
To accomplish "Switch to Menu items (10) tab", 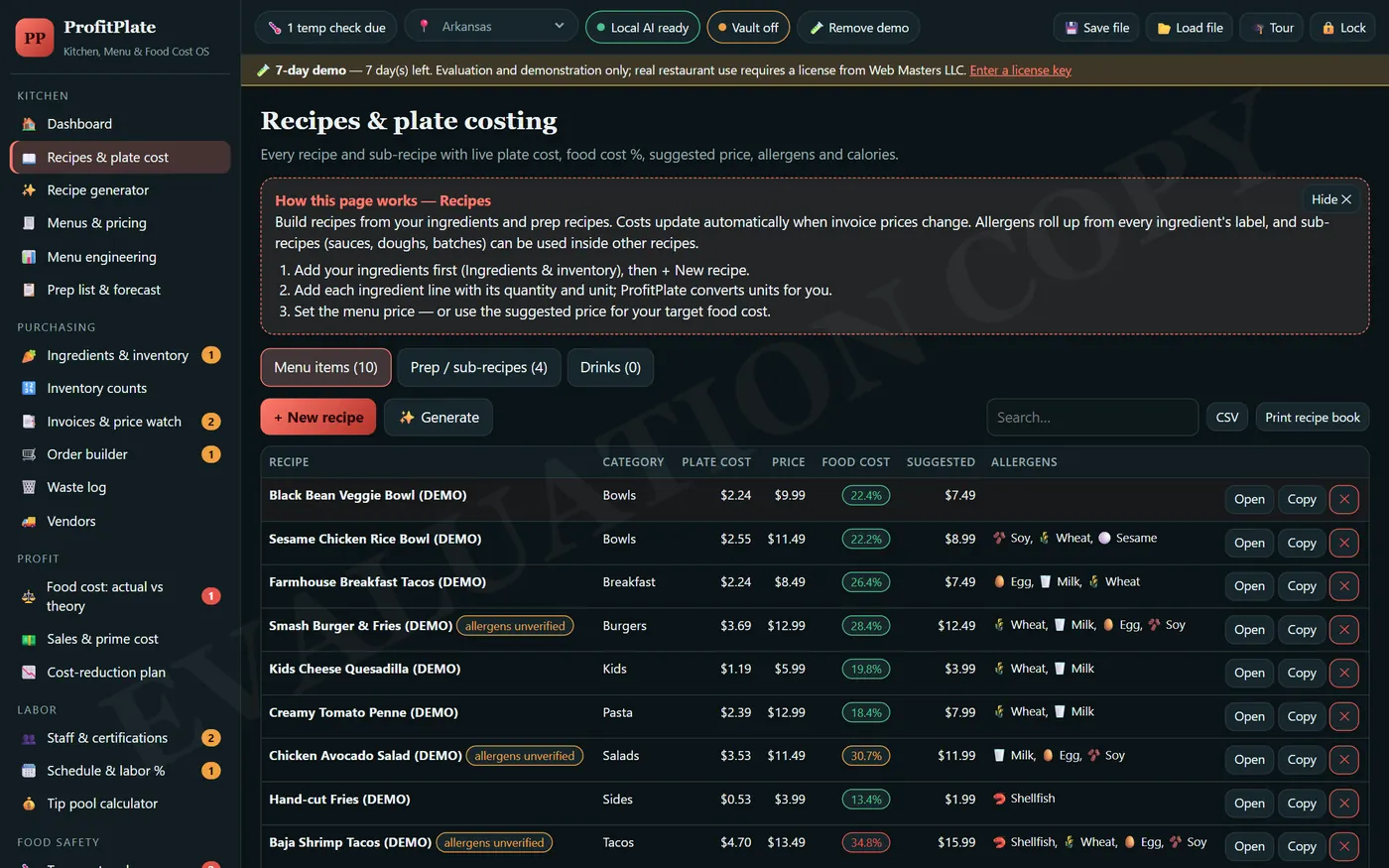I will coord(325,367).
